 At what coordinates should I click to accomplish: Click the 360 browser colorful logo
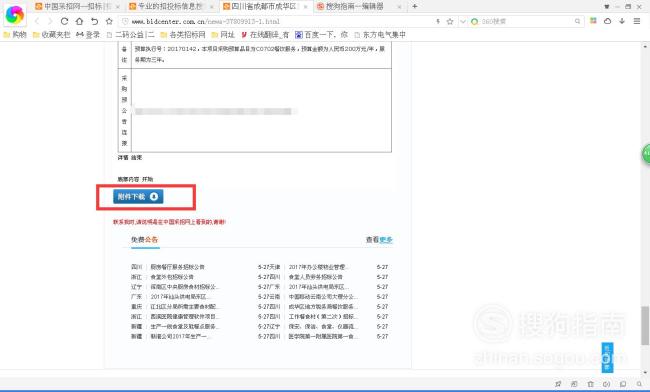[x=15, y=15]
